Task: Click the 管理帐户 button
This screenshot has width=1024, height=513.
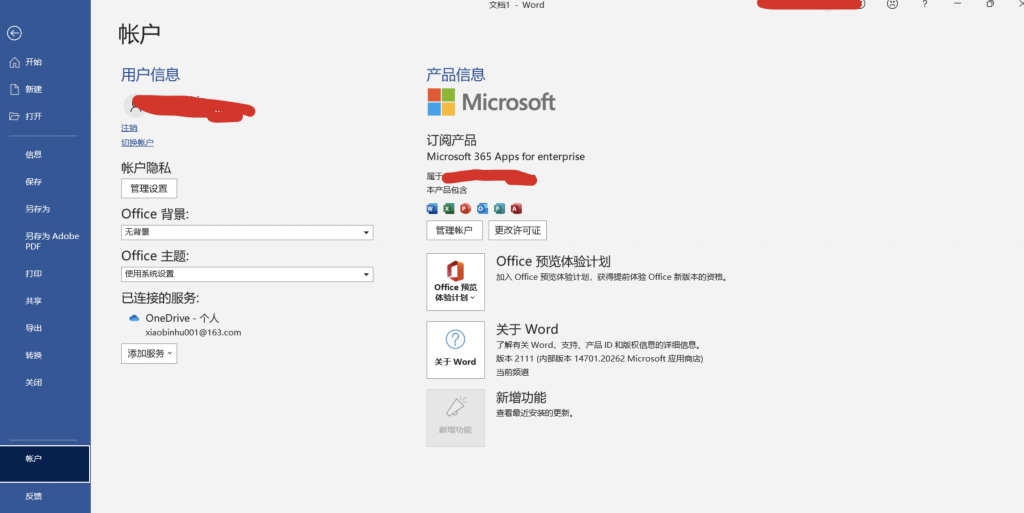Action: pyautogui.click(x=455, y=230)
